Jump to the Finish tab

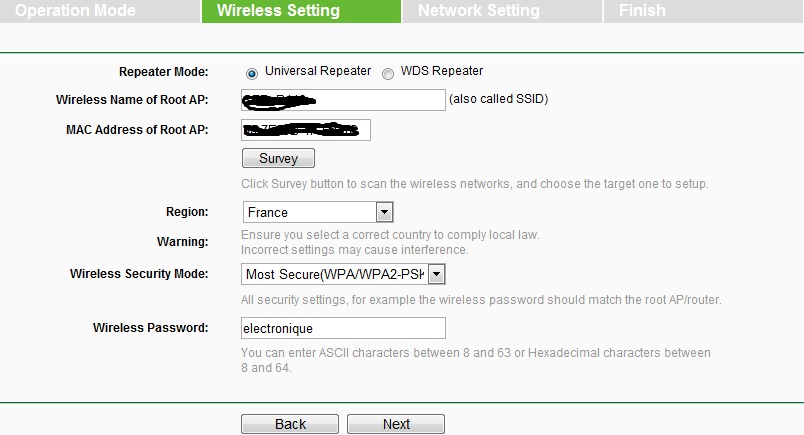(642, 11)
